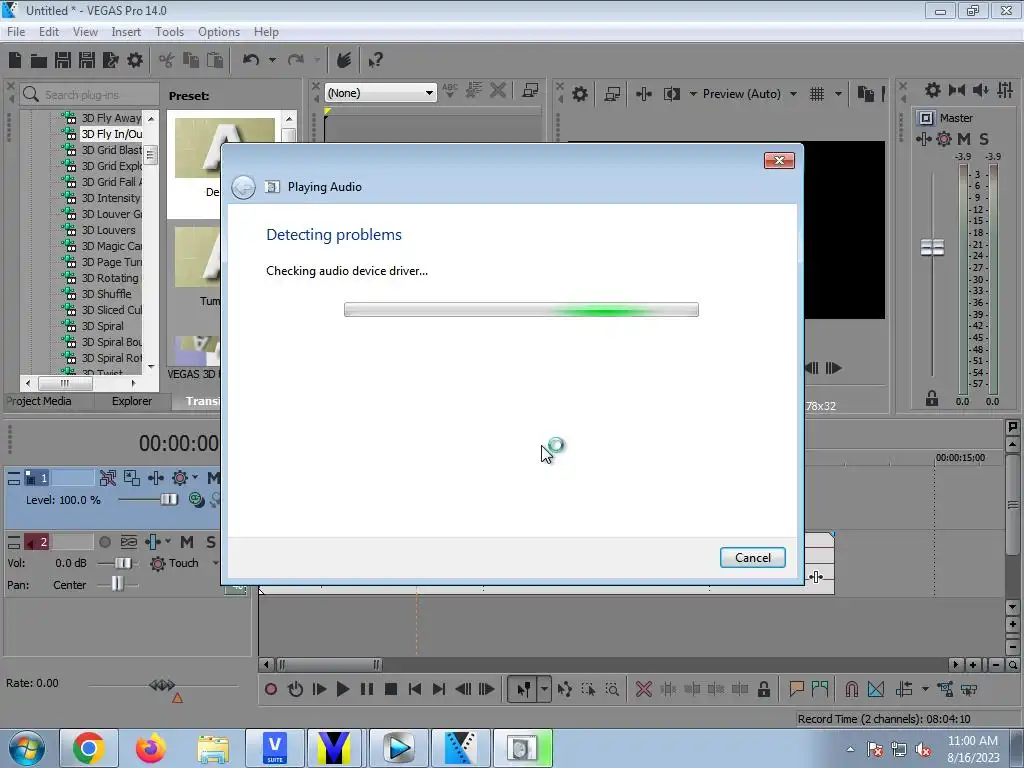Open Chrome from the taskbar
Screen dimensions: 1024x768
(x=89, y=748)
